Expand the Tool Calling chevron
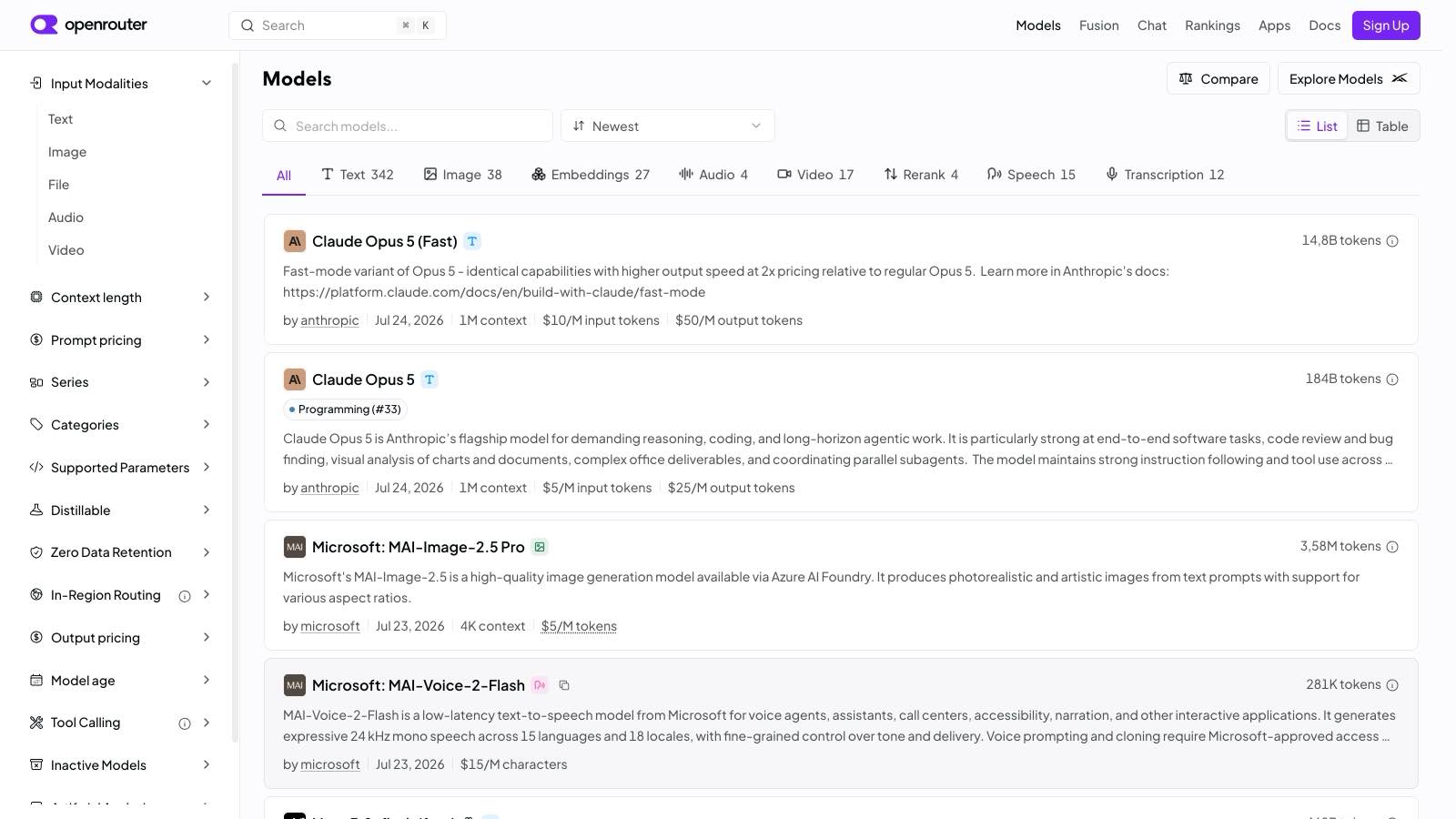The height and width of the screenshot is (819, 1456). [x=207, y=723]
